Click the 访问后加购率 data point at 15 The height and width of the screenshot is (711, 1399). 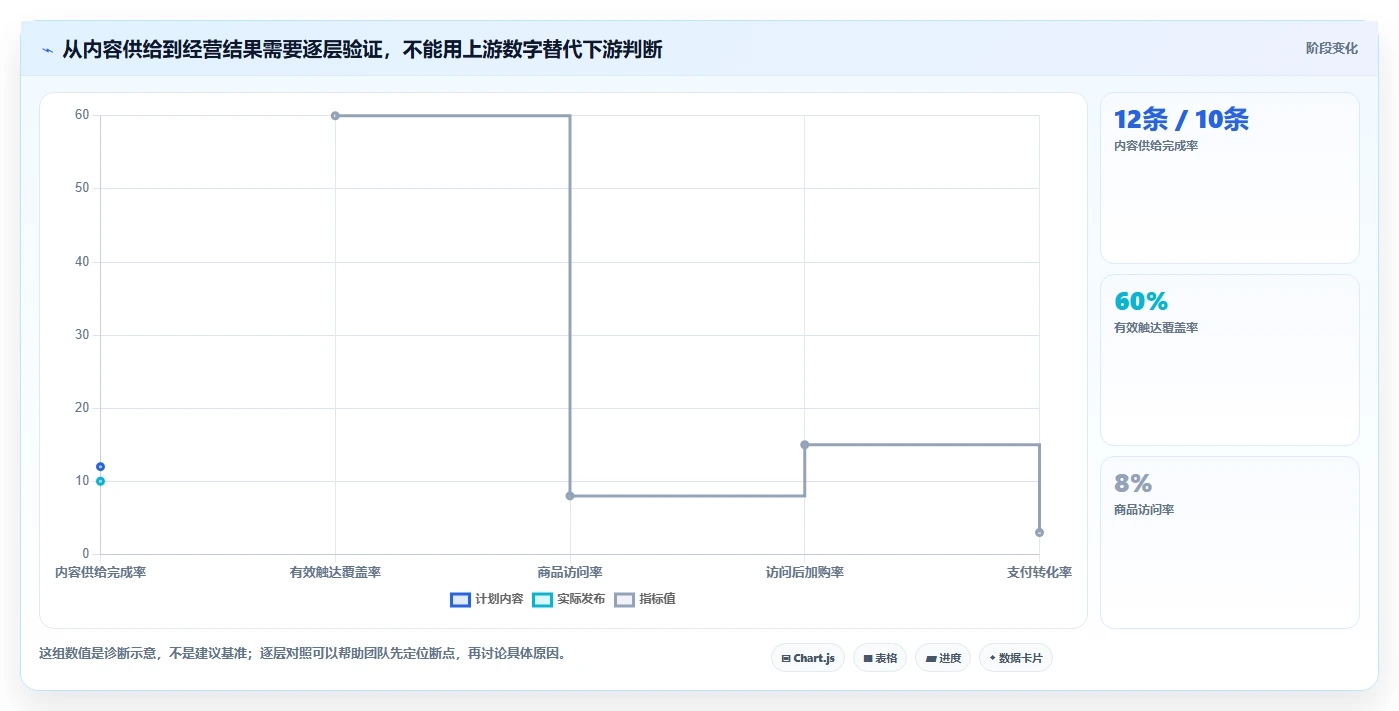click(805, 444)
